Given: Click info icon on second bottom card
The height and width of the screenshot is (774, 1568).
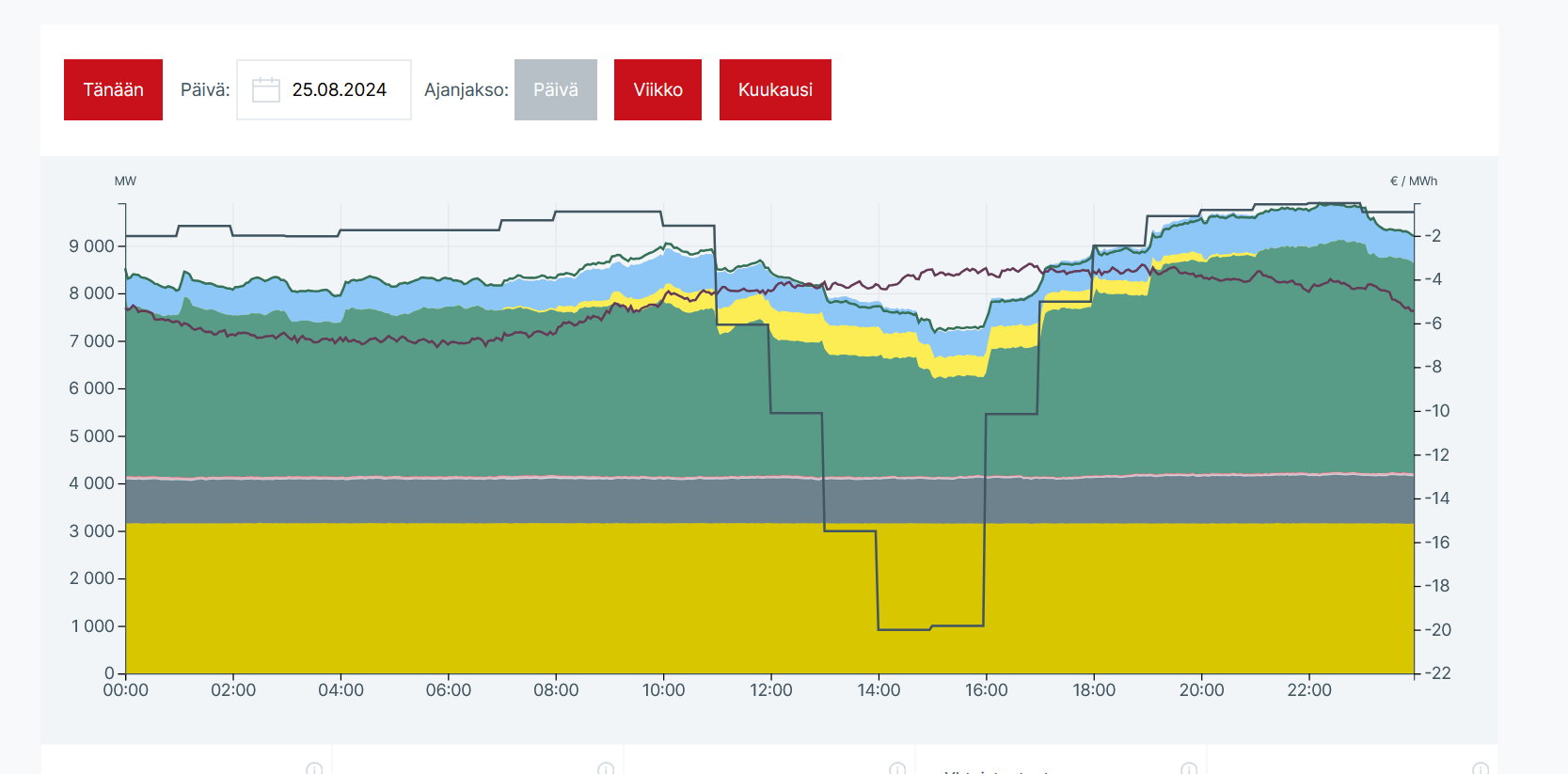Looking at the screenshot, I should pyautogui.click(x=606, y=768).
